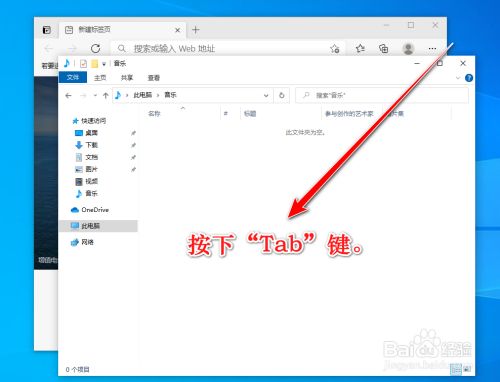Click New folder quick access toolbar icon
Image resolution: width=500 pixels, height=382 pixels.
[x=95, y=63]
